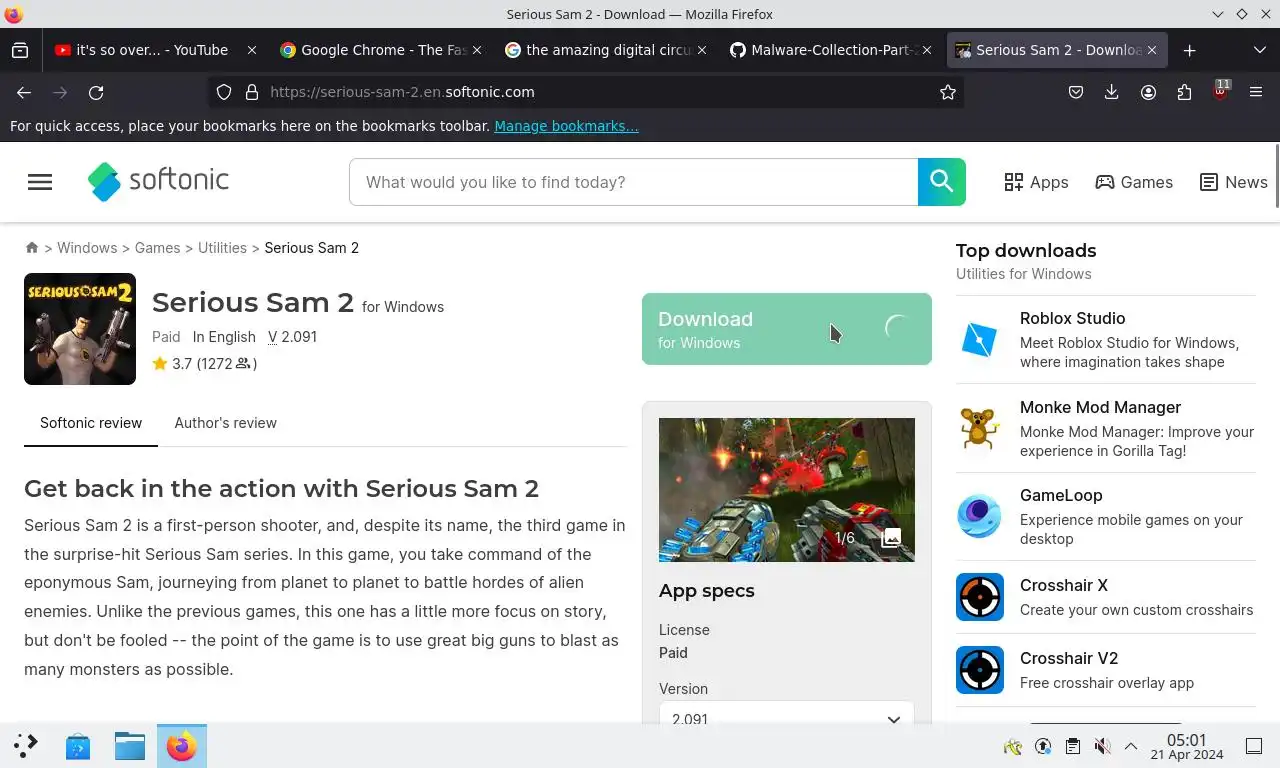This screenshot has width=1280, height=768.
Task: Open Firefox account icon
Action: click(x=1148, y=92)
